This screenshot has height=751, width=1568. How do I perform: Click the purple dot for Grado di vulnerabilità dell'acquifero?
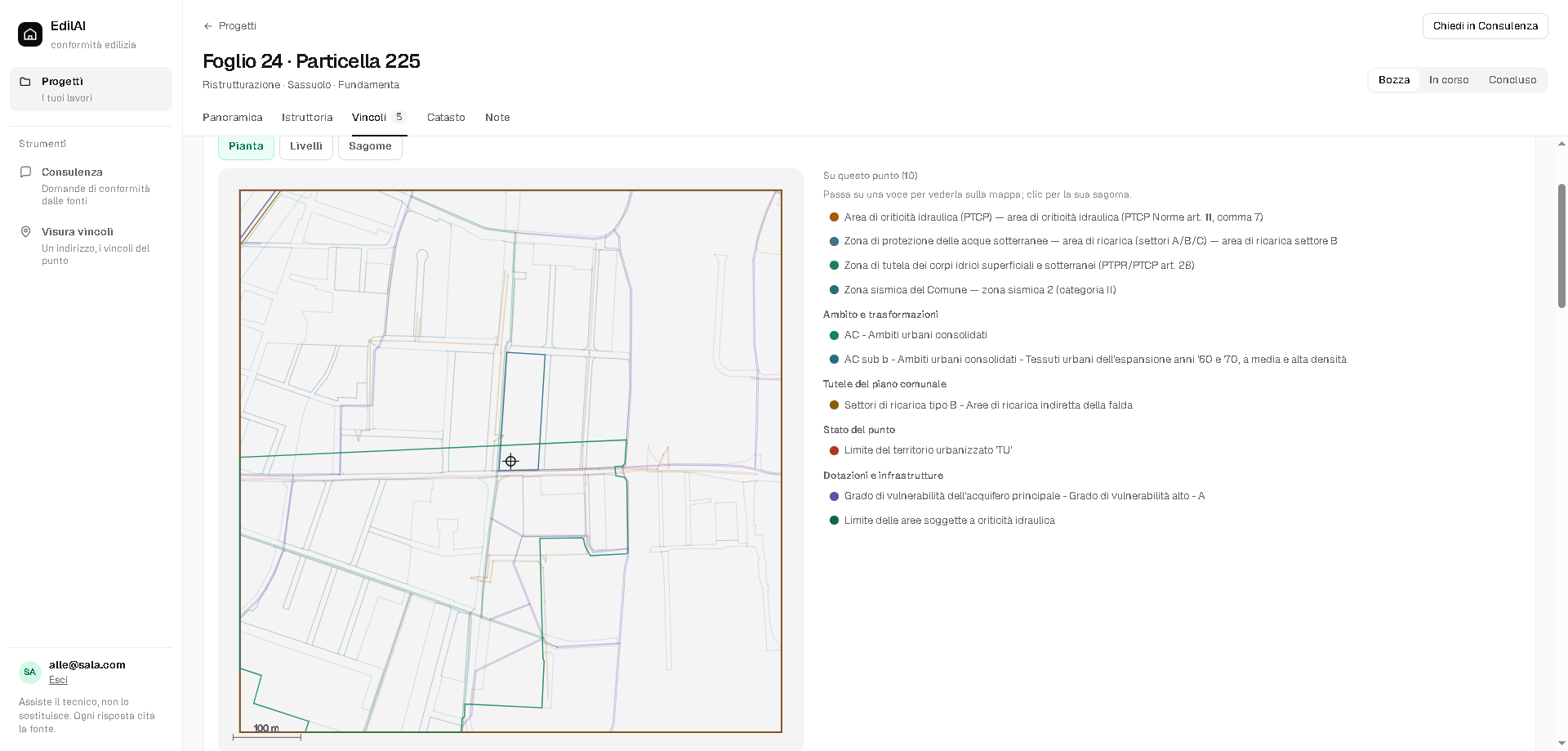834,496
